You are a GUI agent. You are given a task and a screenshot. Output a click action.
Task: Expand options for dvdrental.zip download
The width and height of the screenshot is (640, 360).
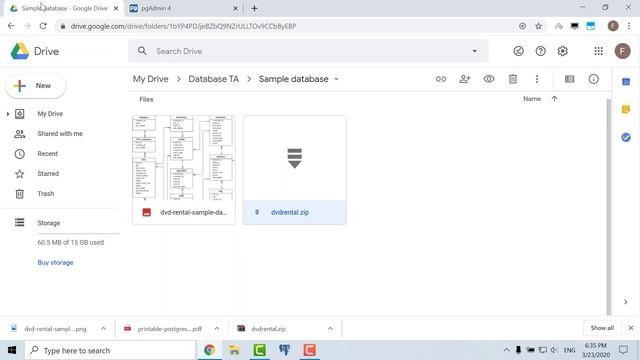(330, 329)
